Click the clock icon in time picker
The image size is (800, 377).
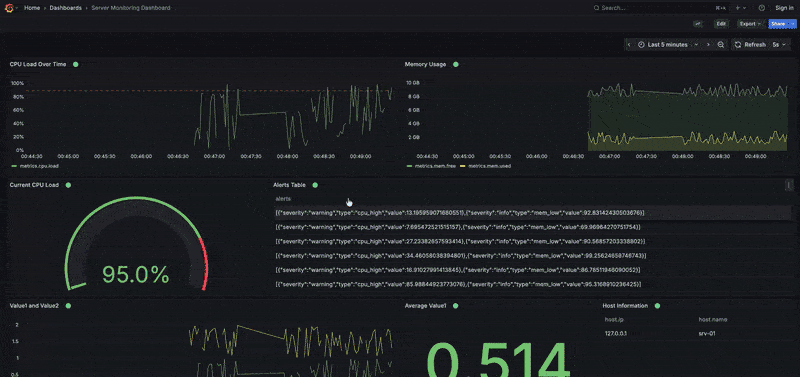pos(641,44)
